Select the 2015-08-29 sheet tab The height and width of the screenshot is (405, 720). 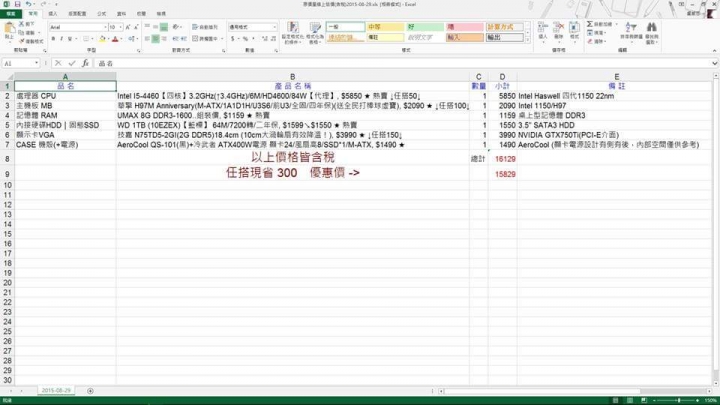pos(56,390)
